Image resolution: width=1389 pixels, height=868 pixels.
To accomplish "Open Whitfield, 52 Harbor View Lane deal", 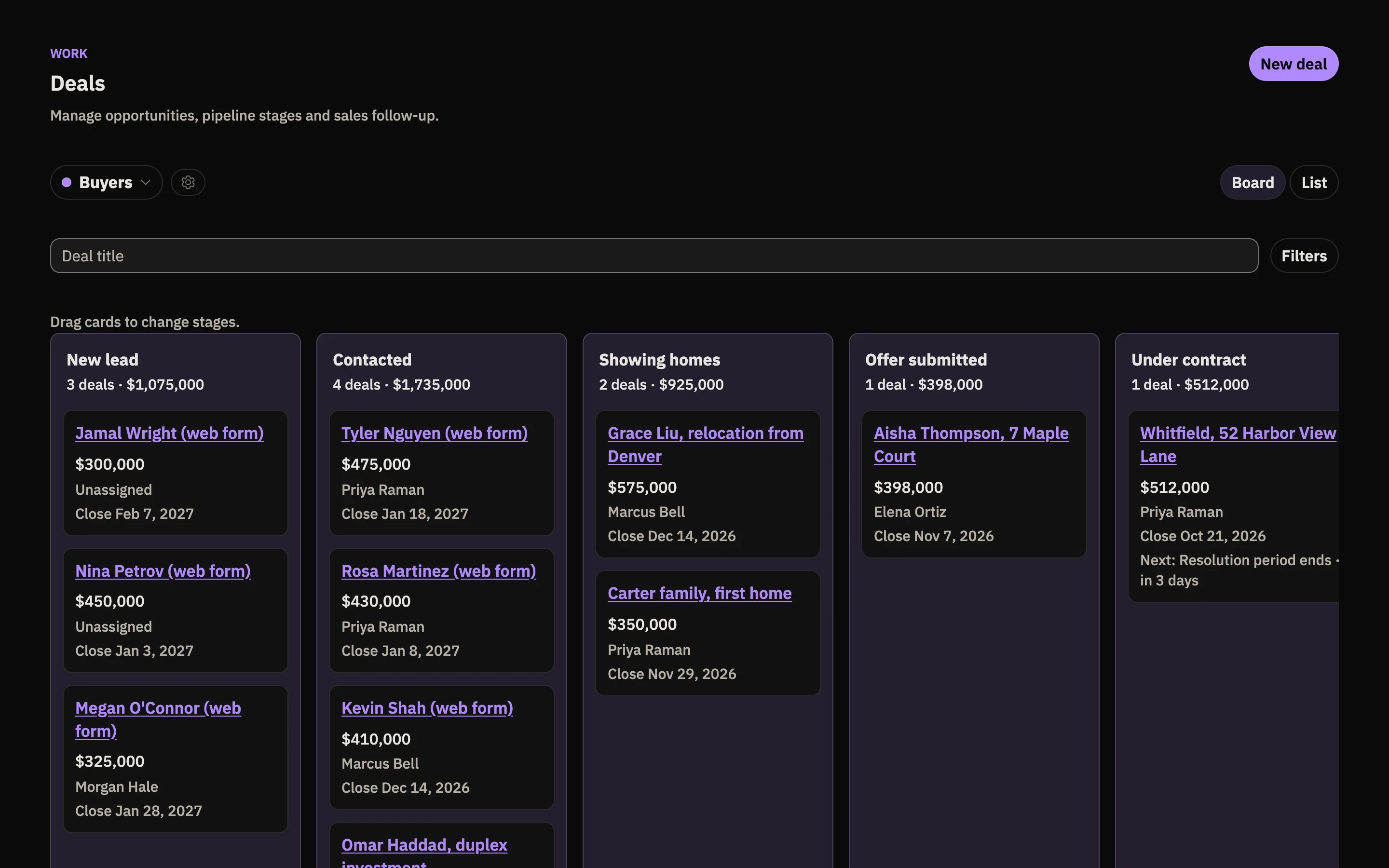I will pyautogui.click(x=1238, y=444).
